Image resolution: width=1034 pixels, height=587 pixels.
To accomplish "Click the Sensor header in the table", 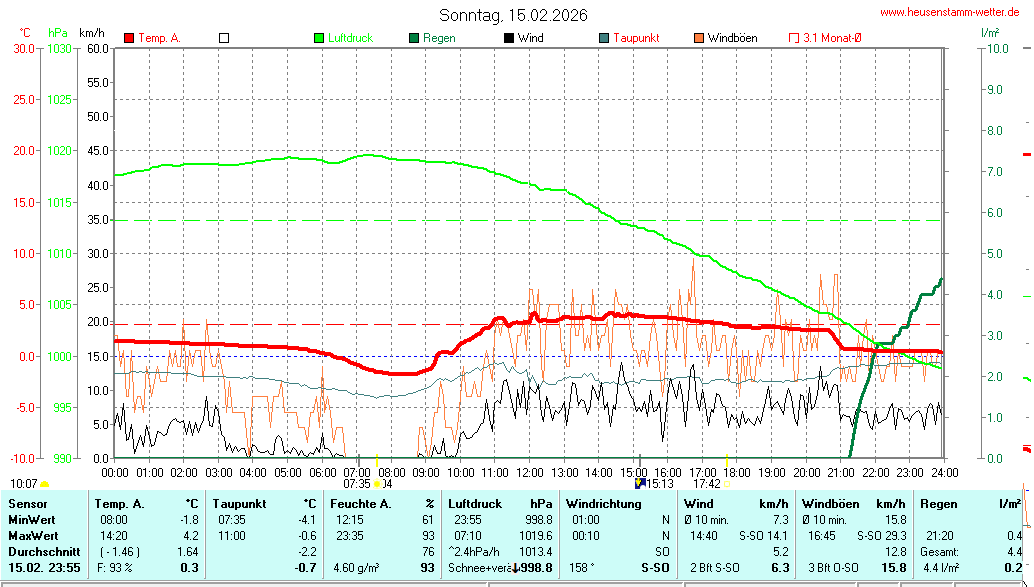I will click(28, 504).
